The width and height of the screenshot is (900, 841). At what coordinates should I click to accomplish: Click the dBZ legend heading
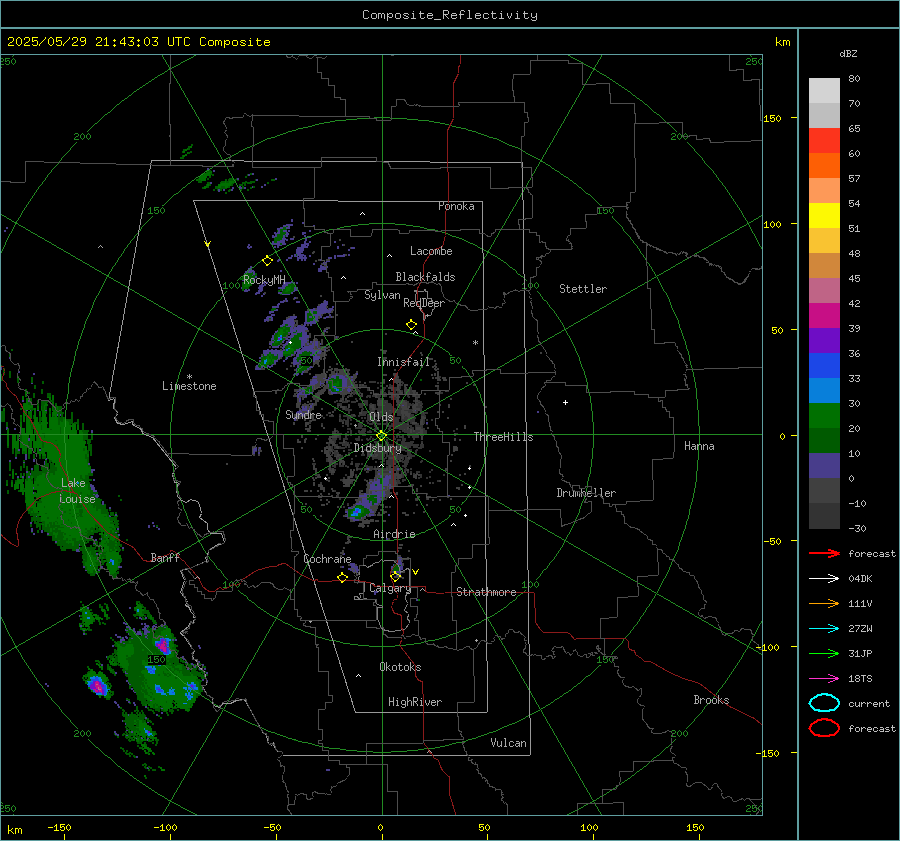coord(848,54)
